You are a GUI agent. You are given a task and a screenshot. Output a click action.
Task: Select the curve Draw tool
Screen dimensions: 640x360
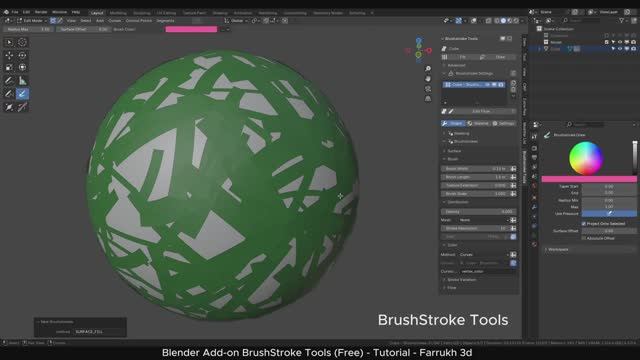coord(9,94)
